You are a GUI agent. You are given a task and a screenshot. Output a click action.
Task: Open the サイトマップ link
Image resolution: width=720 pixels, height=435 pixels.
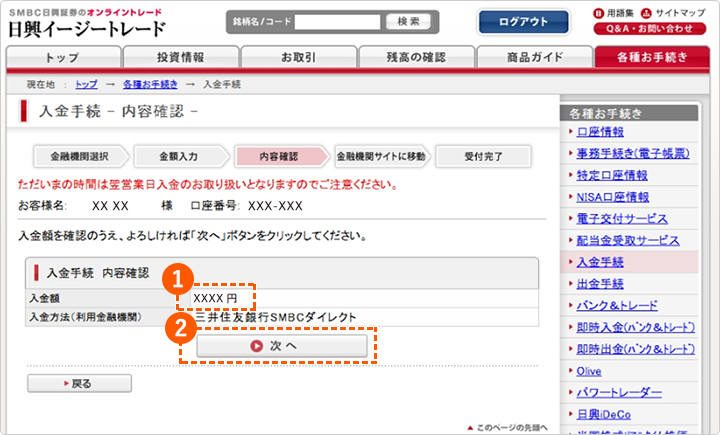point(680,13)
